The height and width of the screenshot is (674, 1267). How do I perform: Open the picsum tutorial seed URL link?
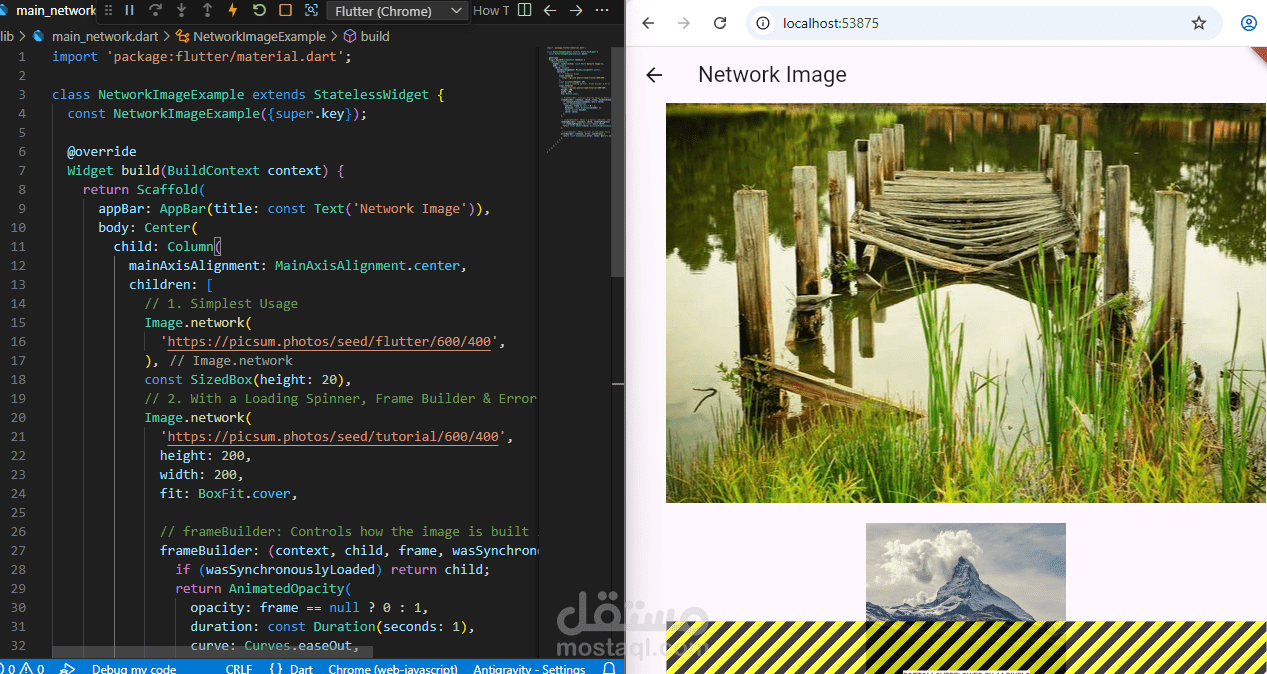(333, 437)
